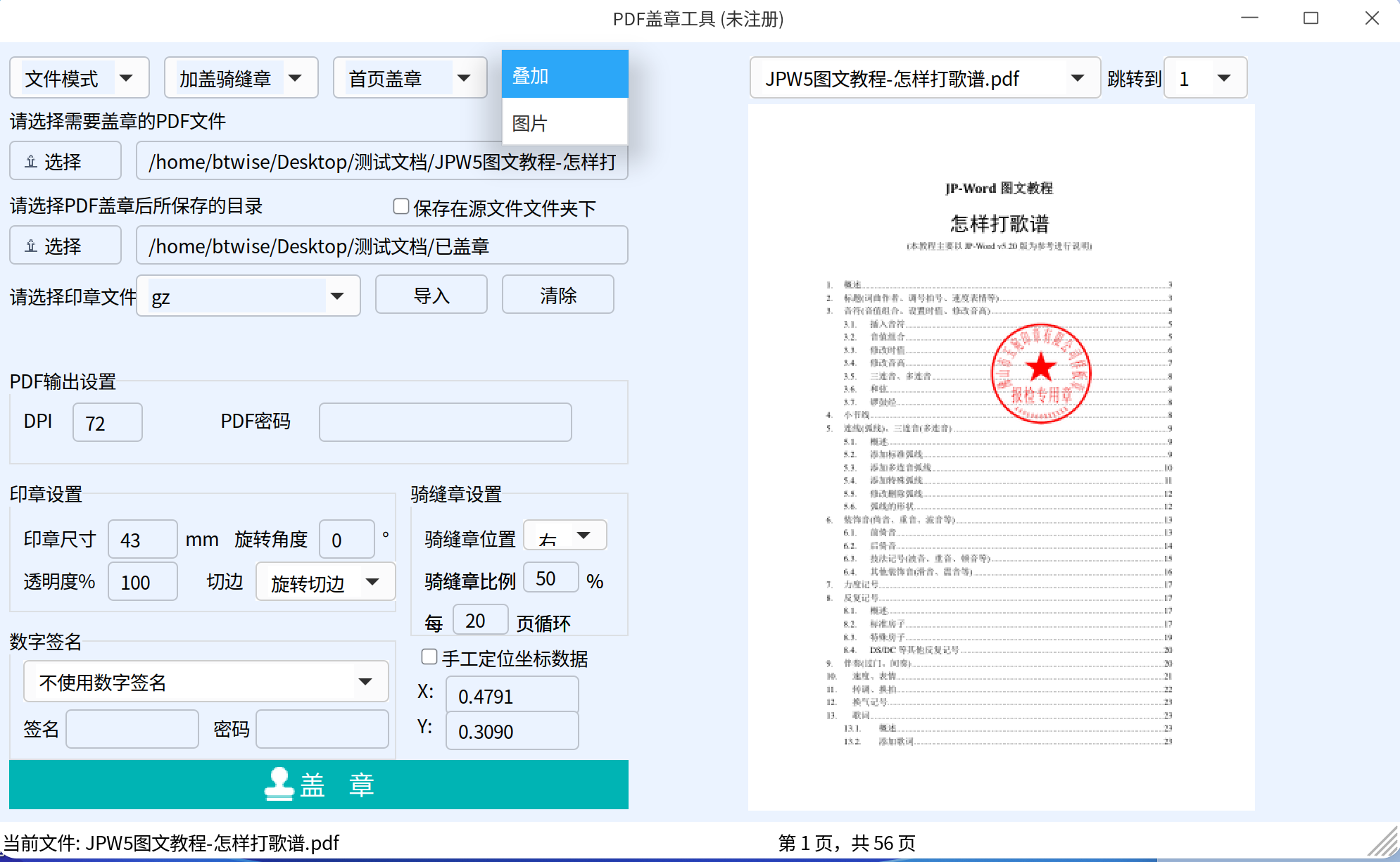Click the green 盖章 button
The height and width of the screenshot is (862, 1400).
[x=319, y=784]
